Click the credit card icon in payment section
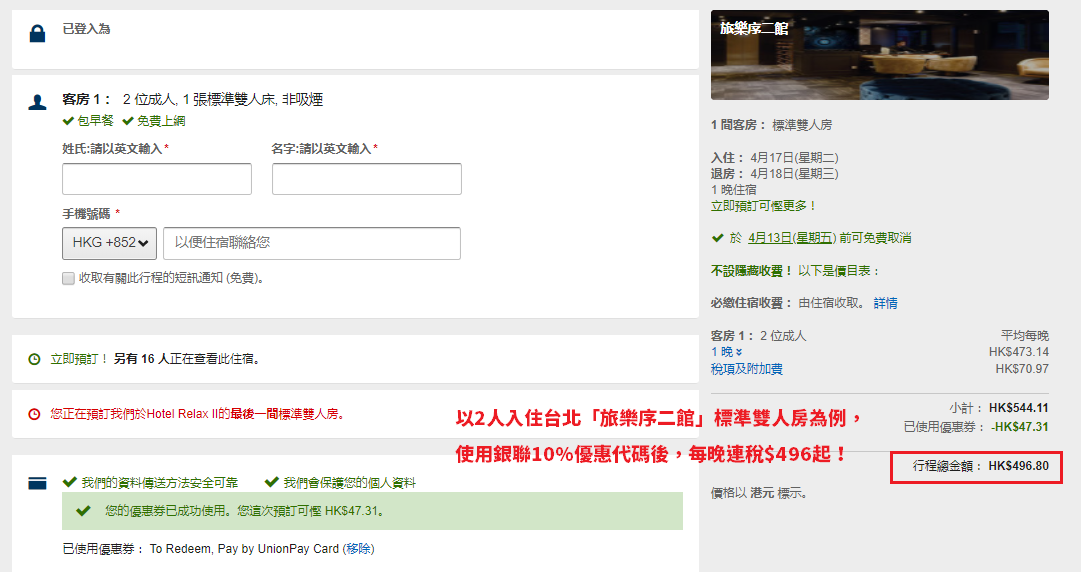 point(37,483)
